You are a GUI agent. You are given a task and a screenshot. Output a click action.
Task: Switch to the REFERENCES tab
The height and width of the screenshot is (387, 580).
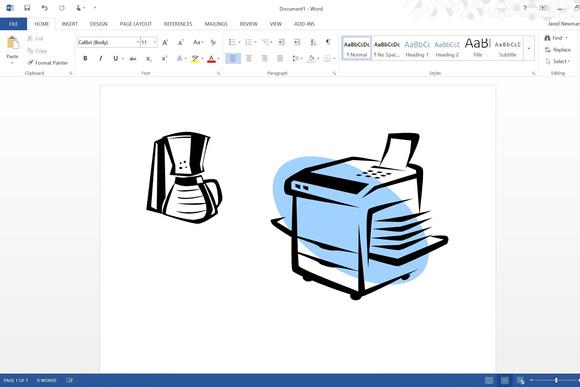[178, 24]
